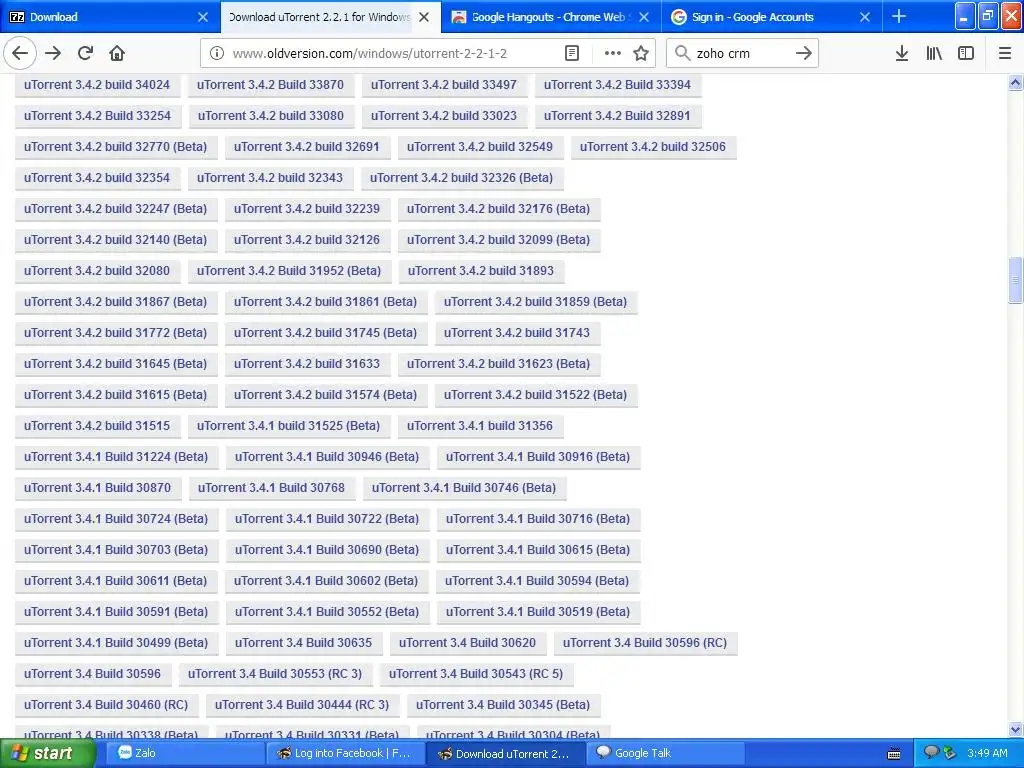Go forward to the next page
Image resolution: width=1024 pixels, height=768 pixels.
point(54,53)
